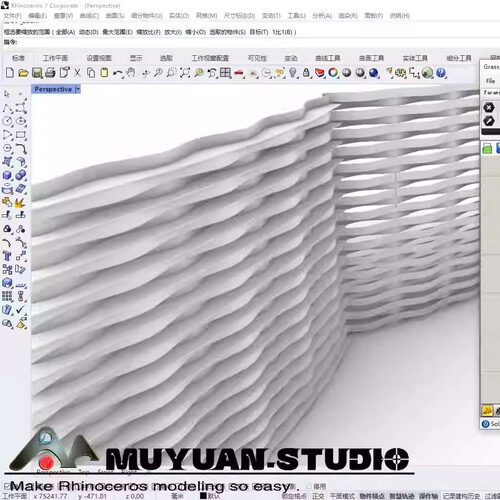Click the blue sphere Render icon
The height and width of the screenshot is (500, 500).
coord(374,73)
